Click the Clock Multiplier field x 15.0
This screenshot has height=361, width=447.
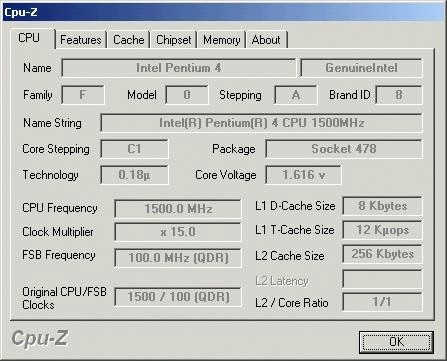[178, 232]
